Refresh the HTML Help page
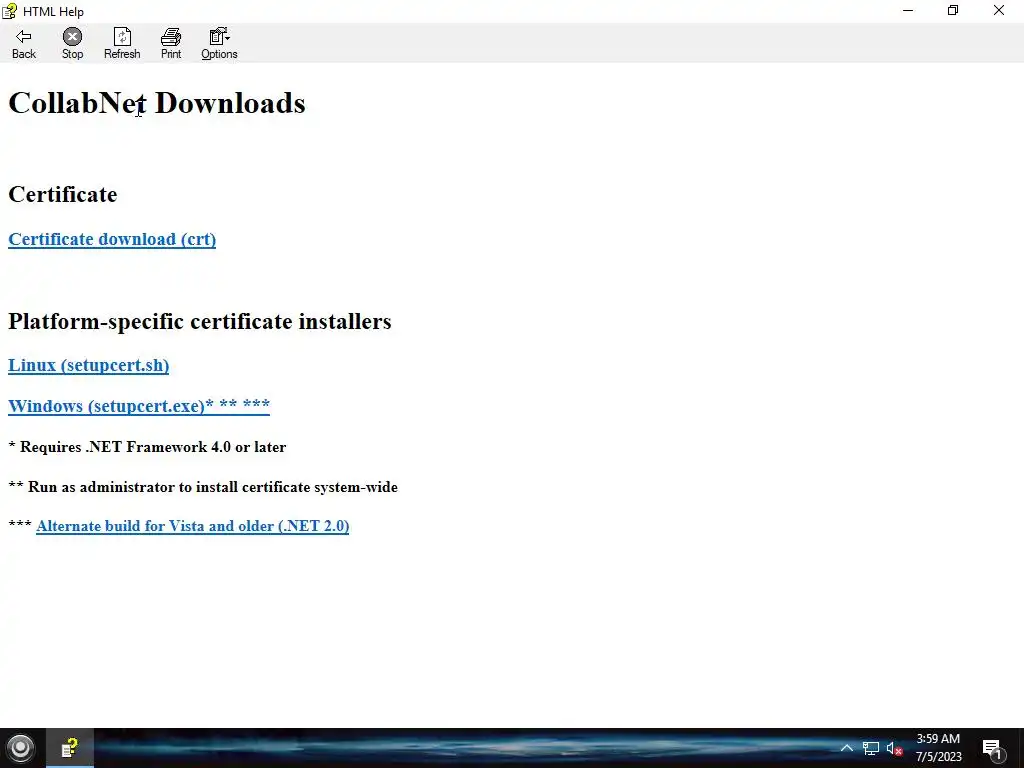Image resolution: width=1024 pixels, height=768 pixels. (122, 44)
